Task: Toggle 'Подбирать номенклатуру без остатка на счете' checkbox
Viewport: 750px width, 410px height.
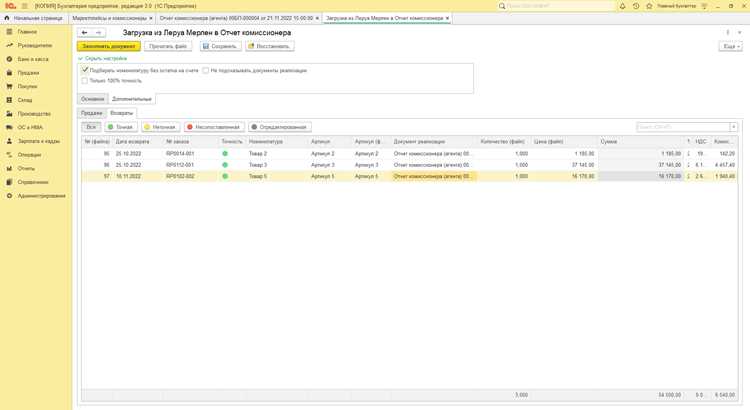Action: tap(85, 70)
